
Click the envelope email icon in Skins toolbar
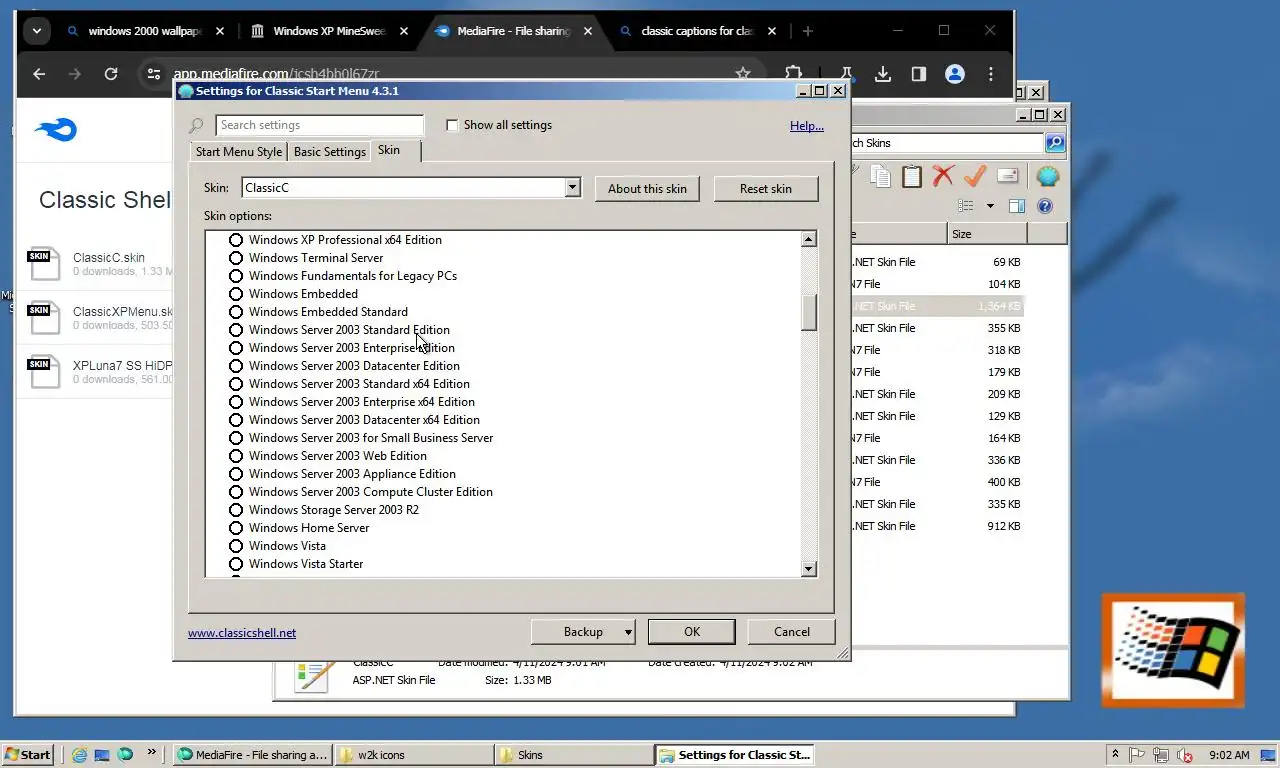1008,177
